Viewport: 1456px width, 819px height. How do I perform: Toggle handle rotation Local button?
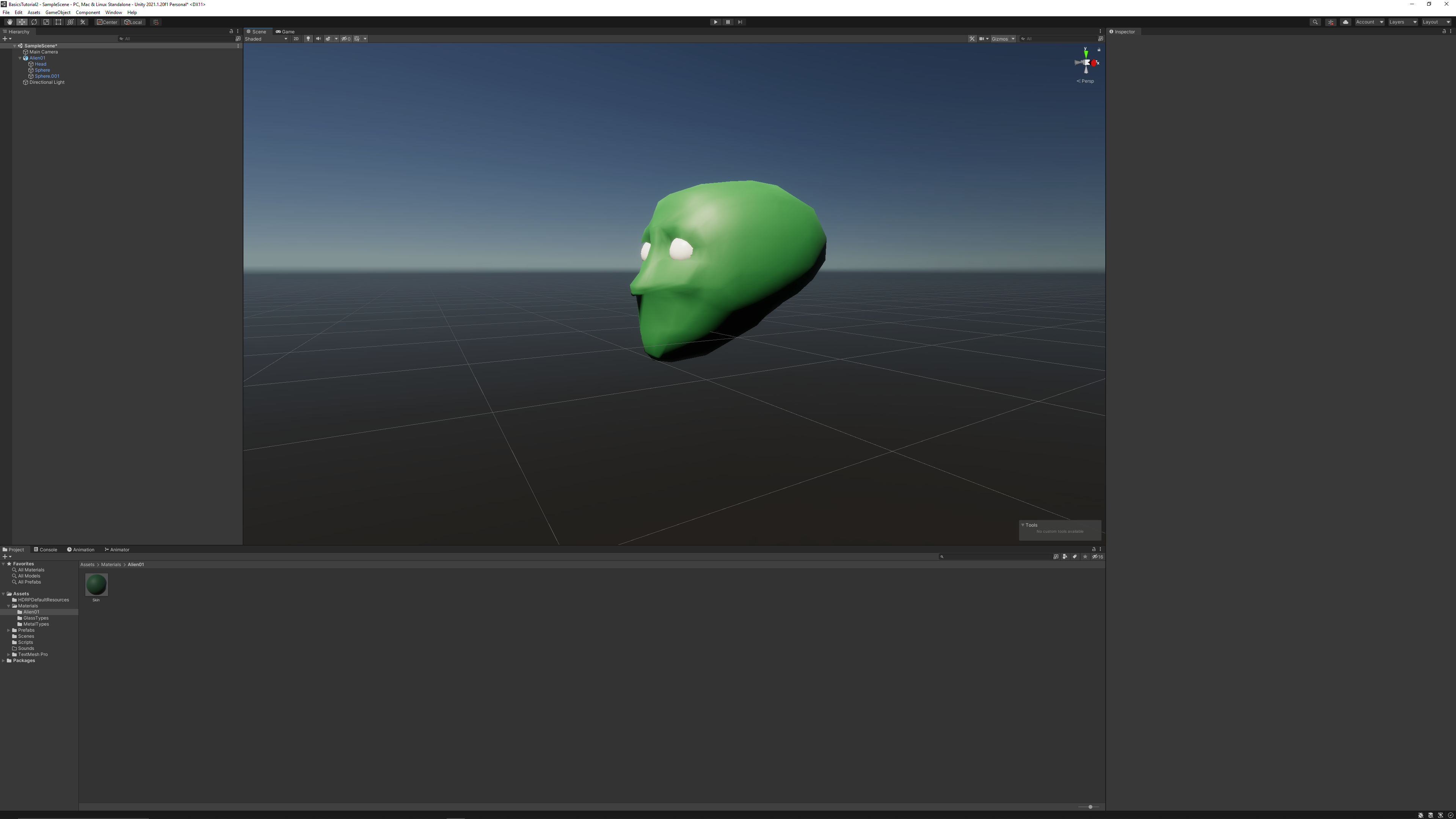[x=134, y=22]
